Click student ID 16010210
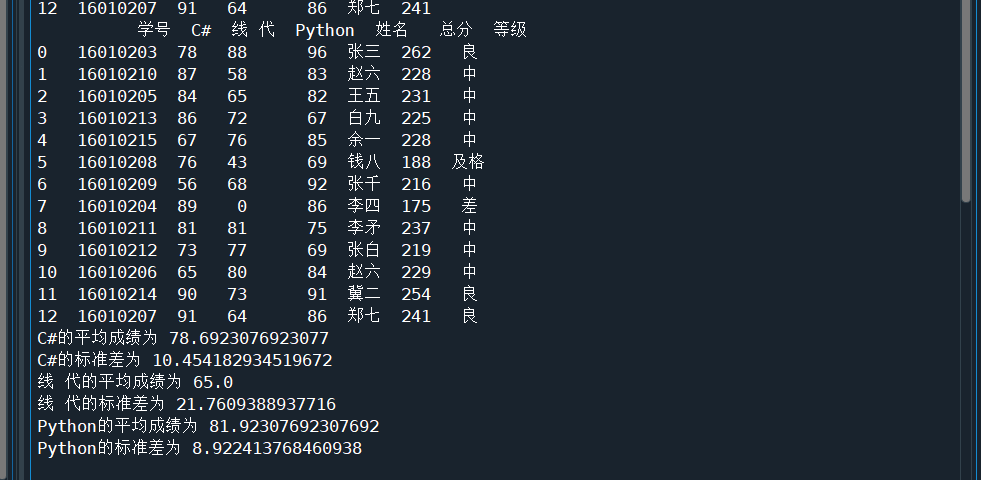The image size is (981, 480). point(117,74)
